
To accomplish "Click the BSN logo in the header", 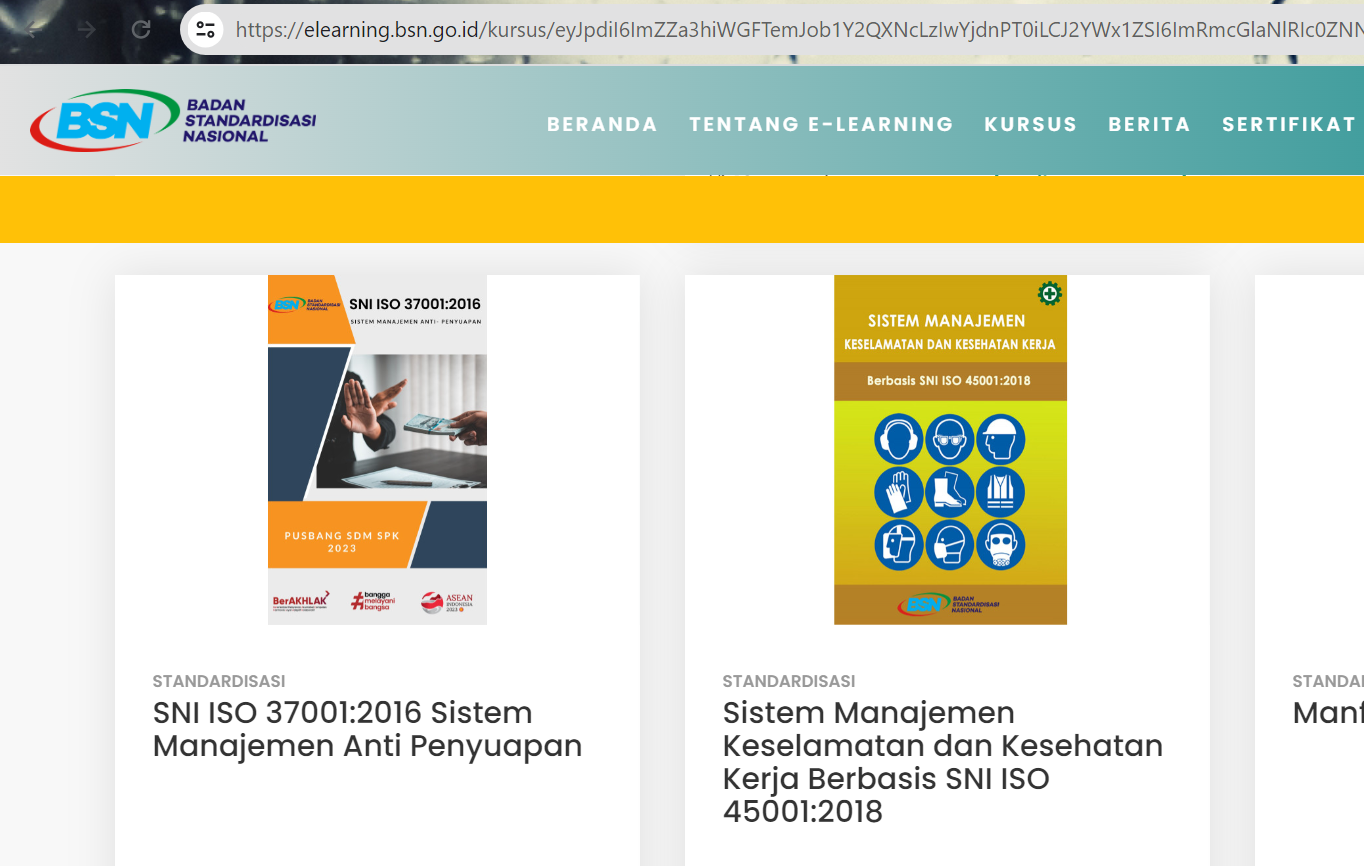I will point(173,120).
